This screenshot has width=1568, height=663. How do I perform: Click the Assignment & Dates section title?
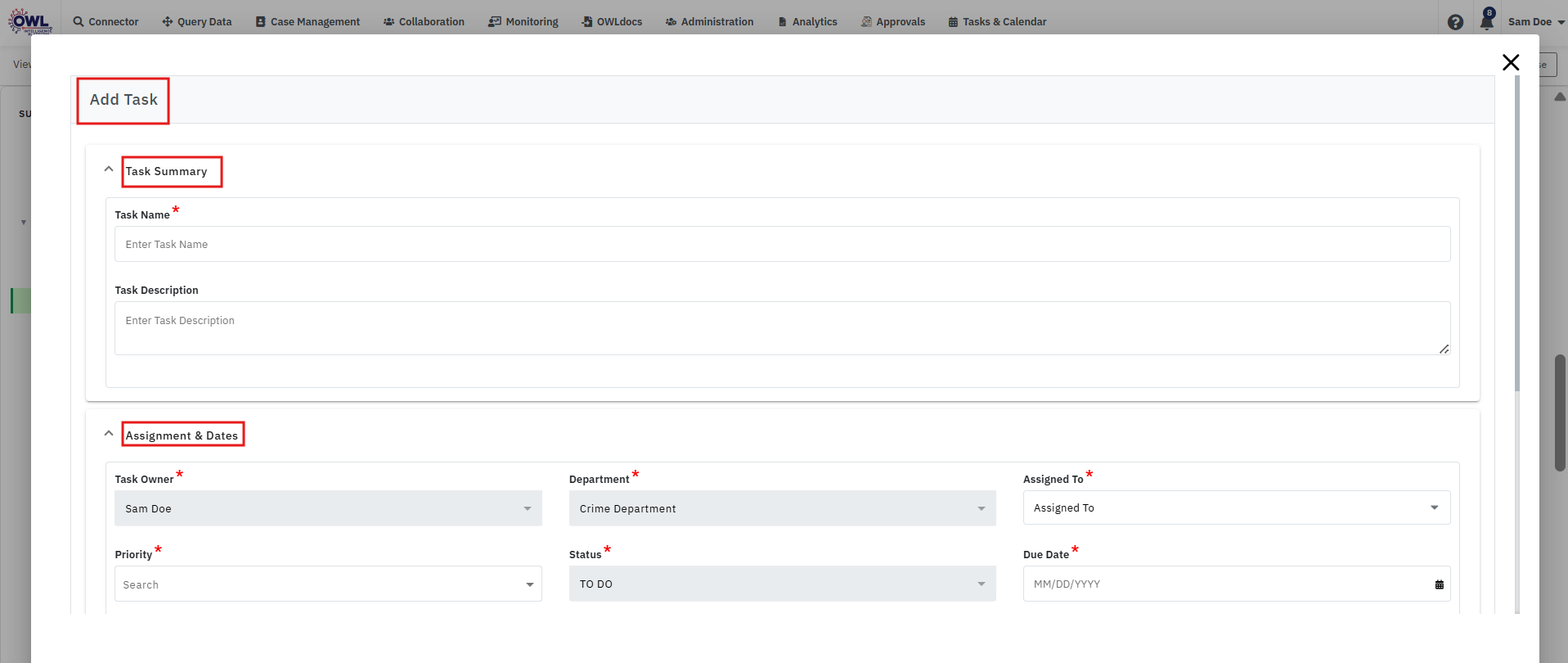(x=182, y=435)
